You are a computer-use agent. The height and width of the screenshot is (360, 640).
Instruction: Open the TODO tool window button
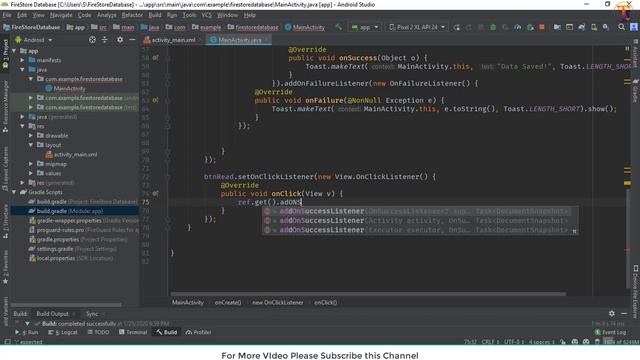[98, 332]
